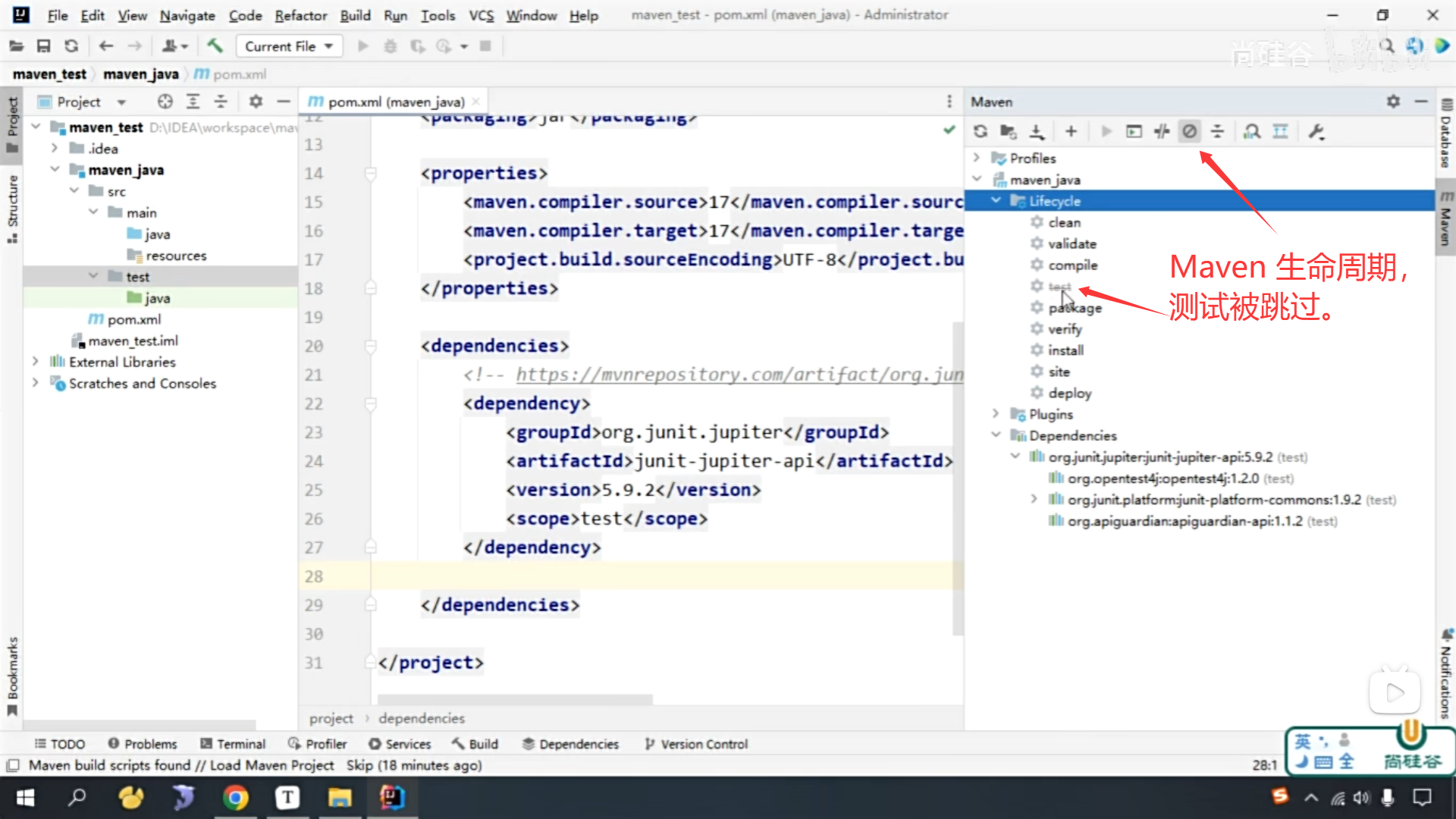Toggle Skip Tests mode button
The image size is (1456, 819).
tap(1189, 132)
